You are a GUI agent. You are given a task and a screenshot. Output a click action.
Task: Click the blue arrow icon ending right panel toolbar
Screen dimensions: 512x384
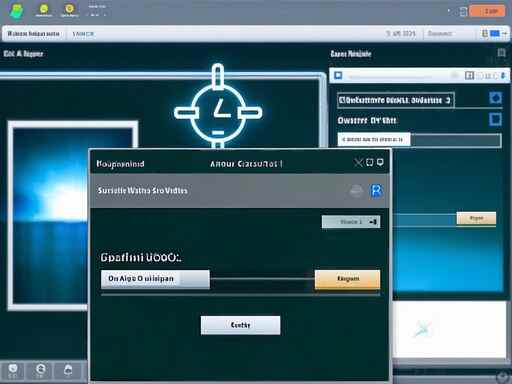[x=503, y=76]
